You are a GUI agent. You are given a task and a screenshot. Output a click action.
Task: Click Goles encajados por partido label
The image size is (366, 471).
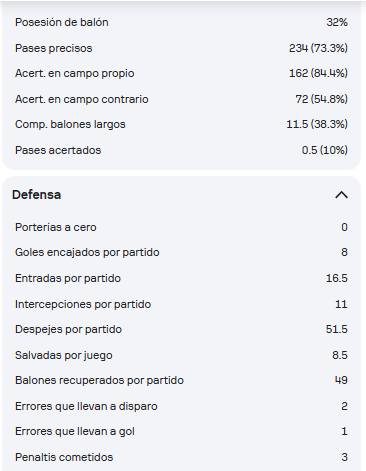(87, 252)
